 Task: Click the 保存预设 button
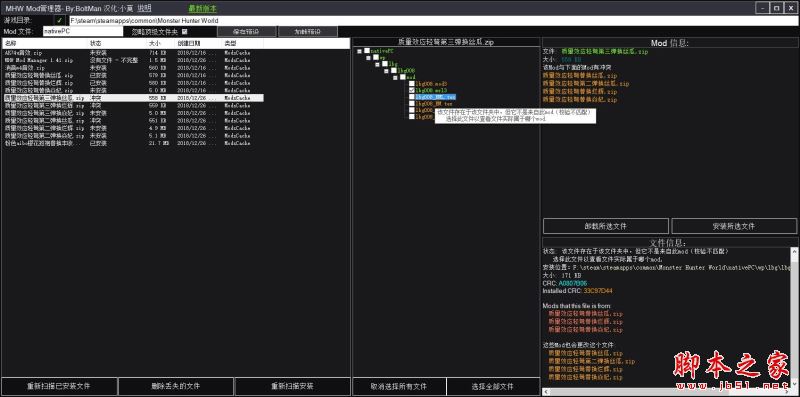246,32
